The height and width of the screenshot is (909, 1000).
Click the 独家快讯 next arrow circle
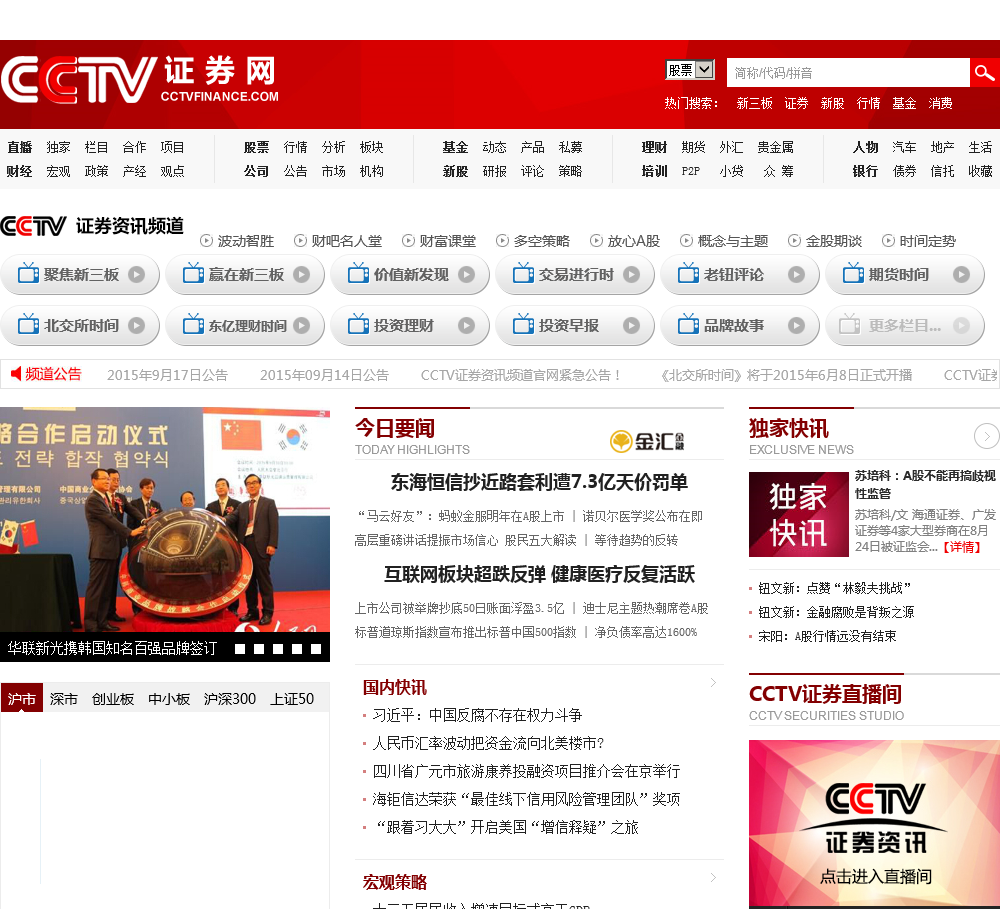(x=987, y=436)
